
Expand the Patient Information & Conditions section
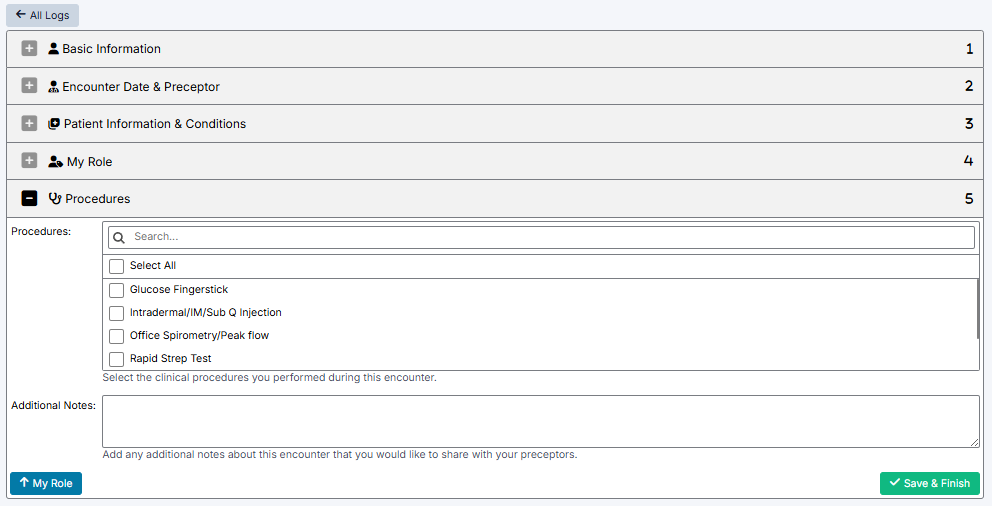[29, 124]
